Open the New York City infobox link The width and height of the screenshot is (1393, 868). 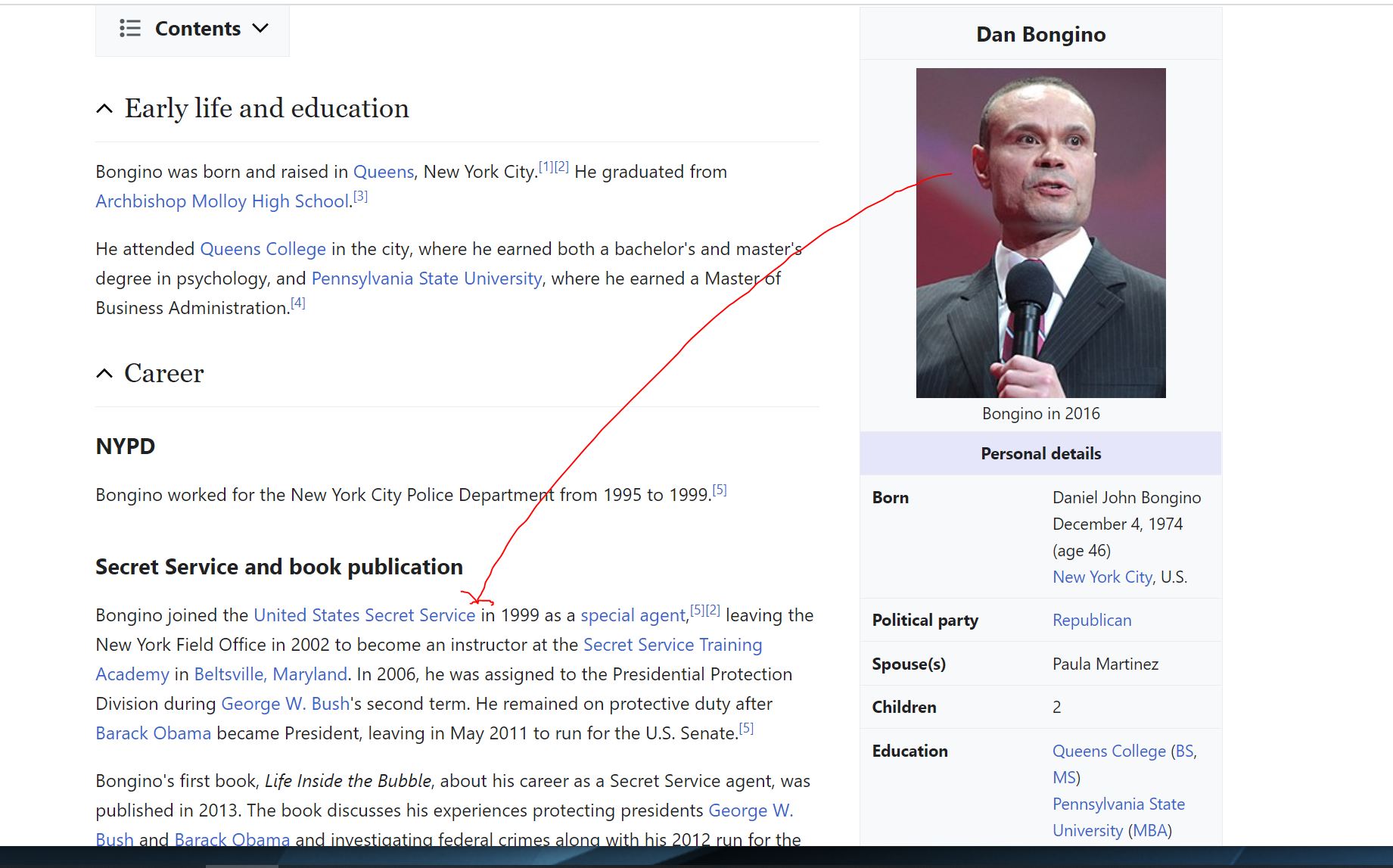click(x=1102, y=577)
